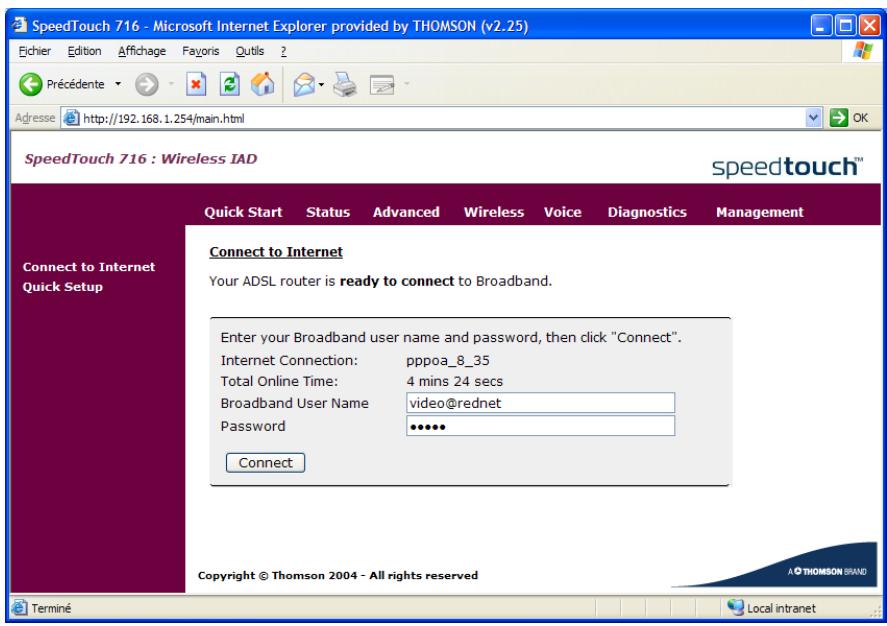This screenshot has height=626, width=887.
Task: Refresh the page with green arrows icon
Action: (x=229, y=85)
